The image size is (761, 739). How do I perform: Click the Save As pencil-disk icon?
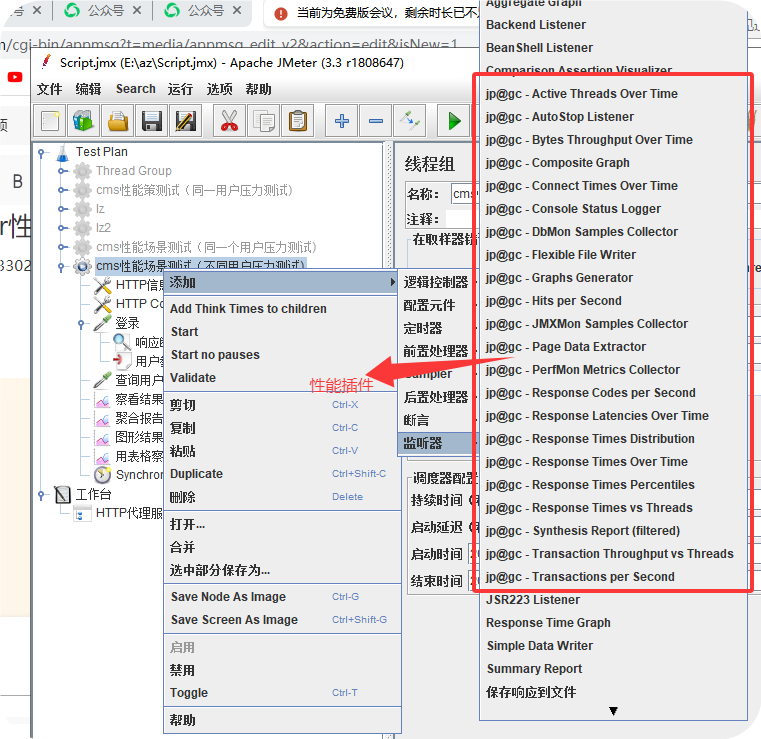coord(185,121)
